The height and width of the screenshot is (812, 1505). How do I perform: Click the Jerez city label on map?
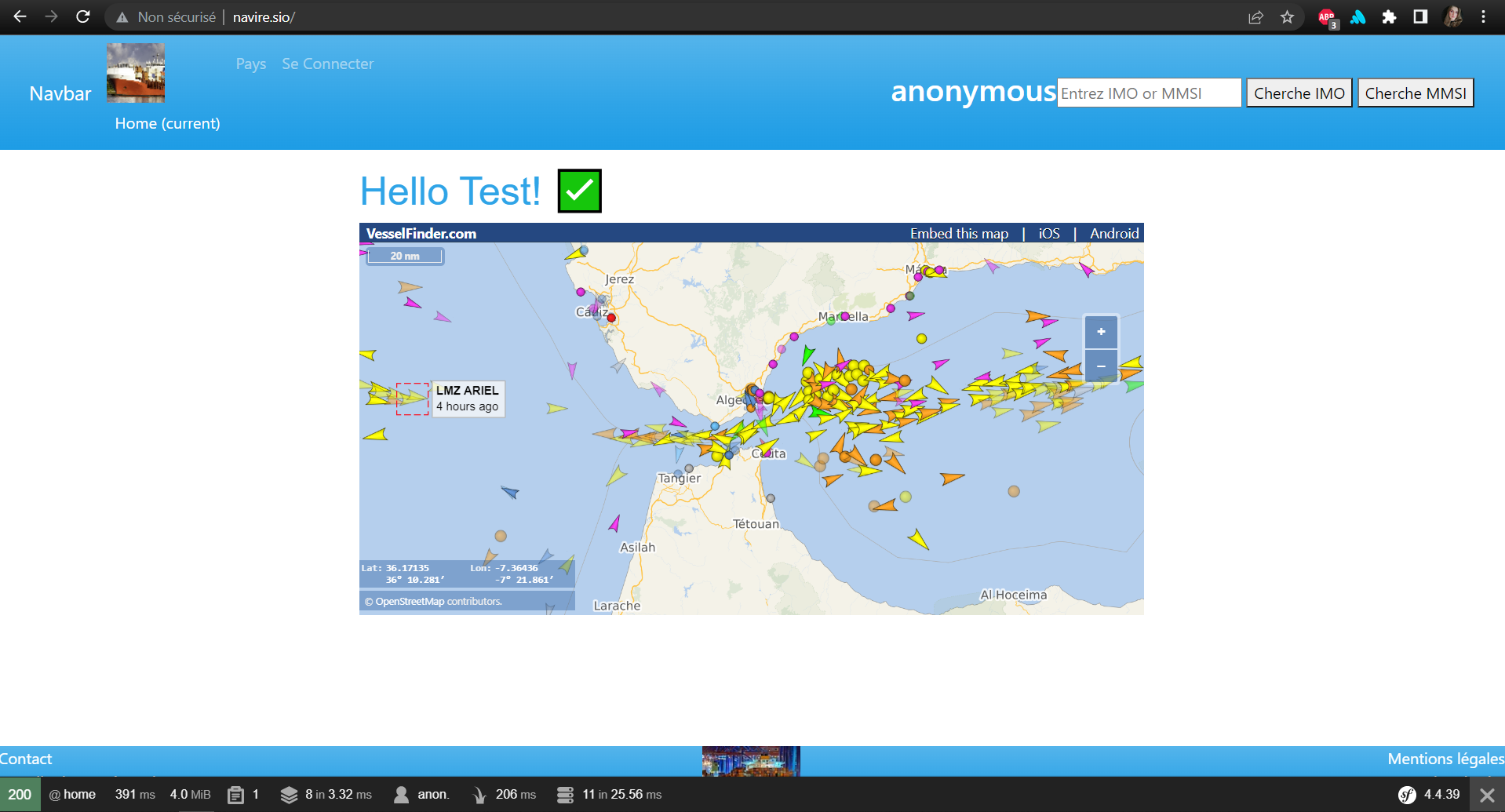tap(619, 279)
